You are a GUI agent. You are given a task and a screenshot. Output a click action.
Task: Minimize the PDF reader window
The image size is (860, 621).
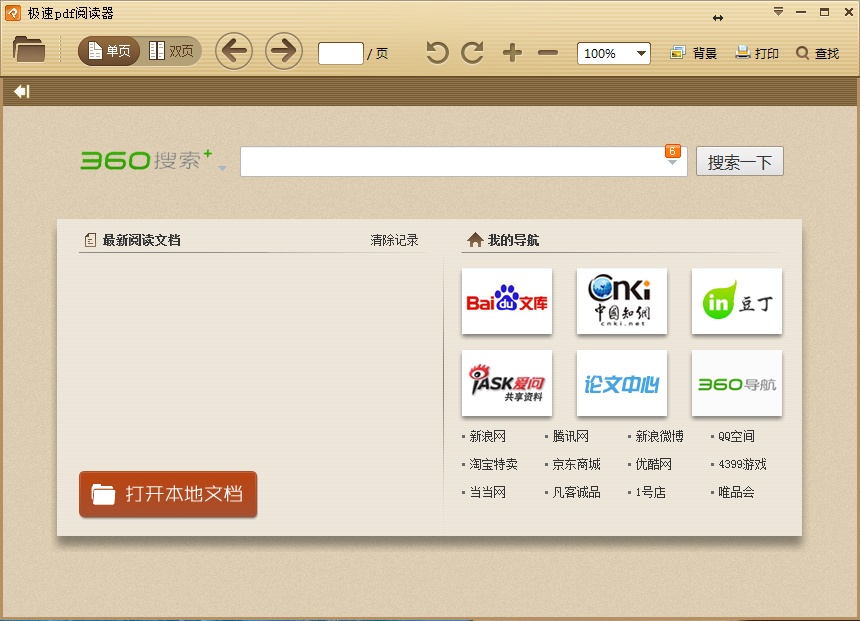pos(801,12)
